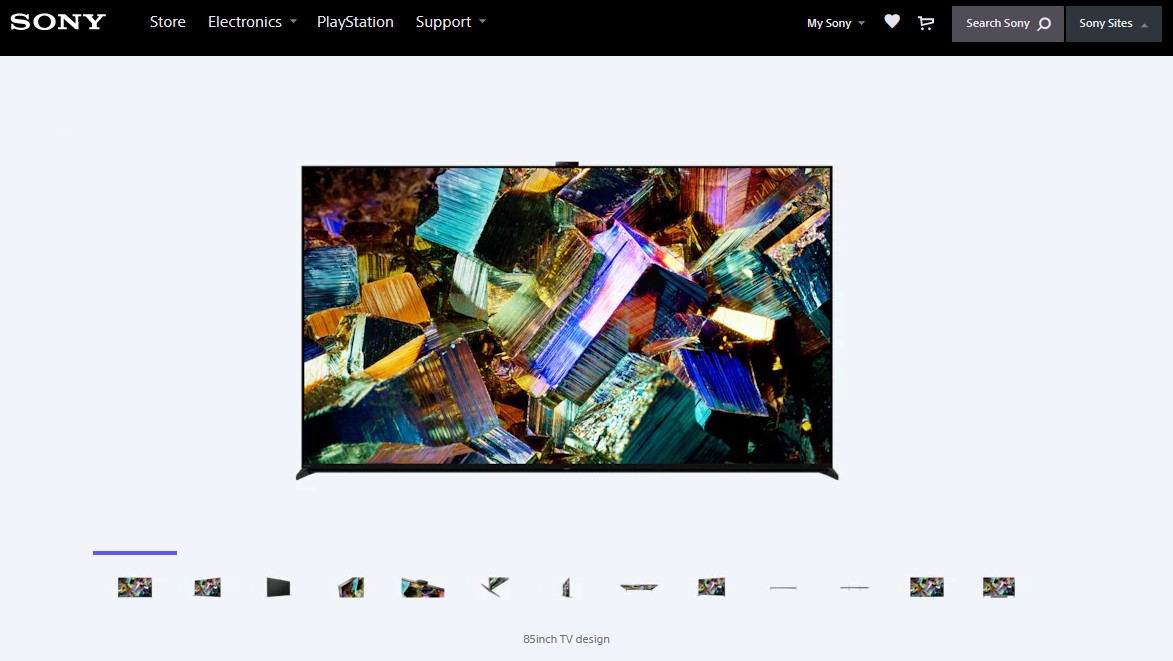Select the eleventh thumbnail, thin line with stand
The image size is (1173, 661).
pos(854,588)
